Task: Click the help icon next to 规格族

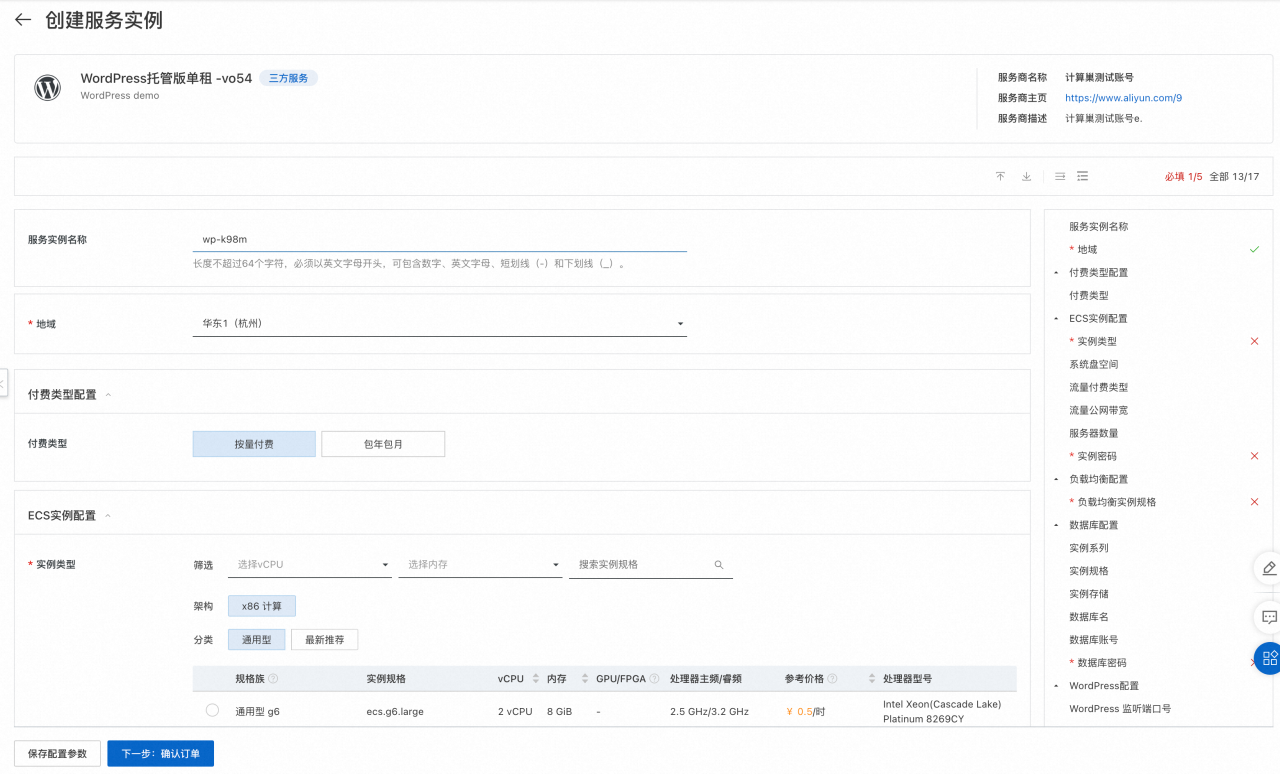Action: coord(273,679)
